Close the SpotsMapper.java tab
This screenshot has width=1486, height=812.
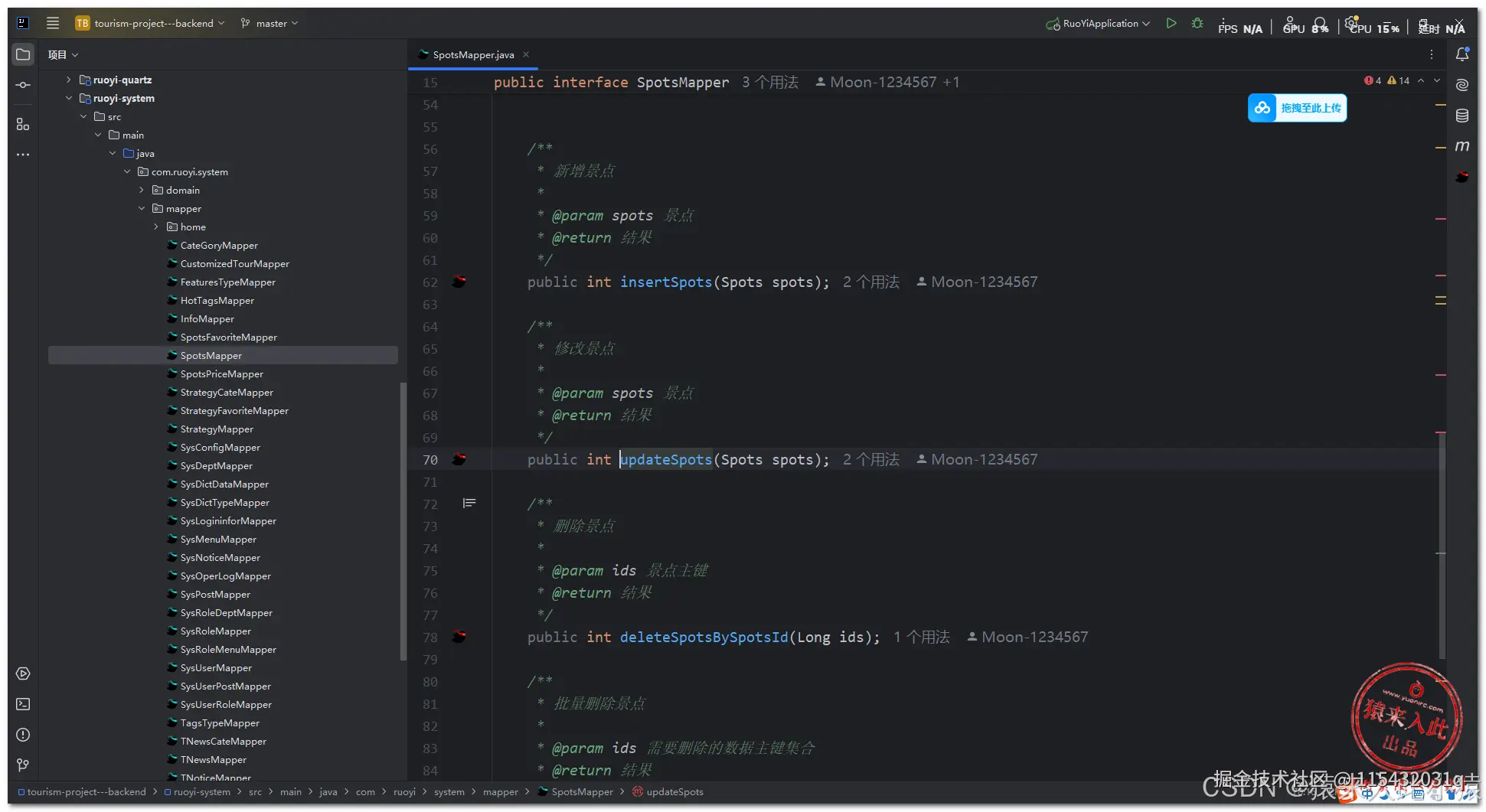coord(526,54)
